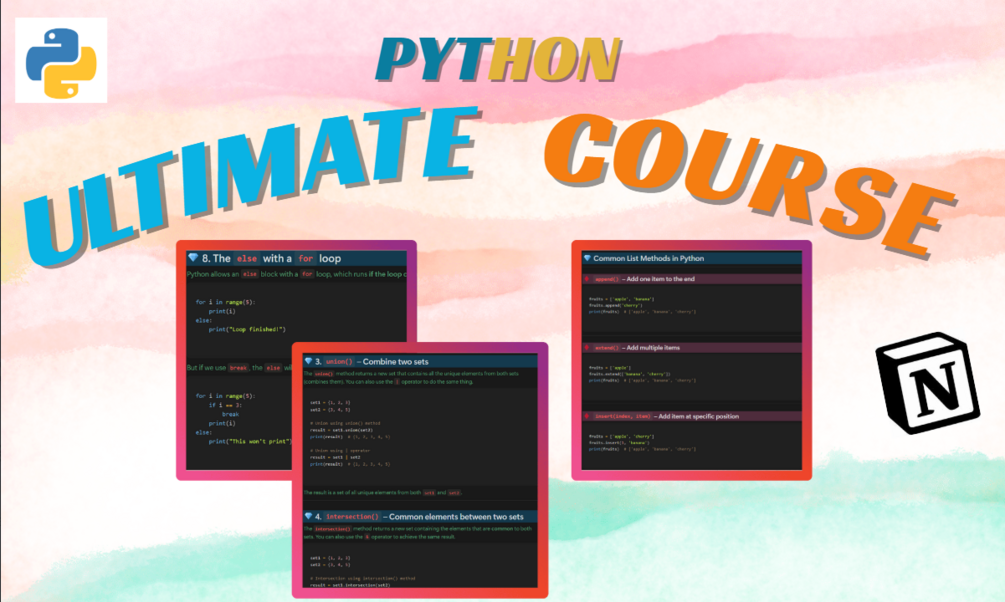Click heading "union() – Combine two sets"
This screenshot has height=602, width=1005.
[376, 362]
